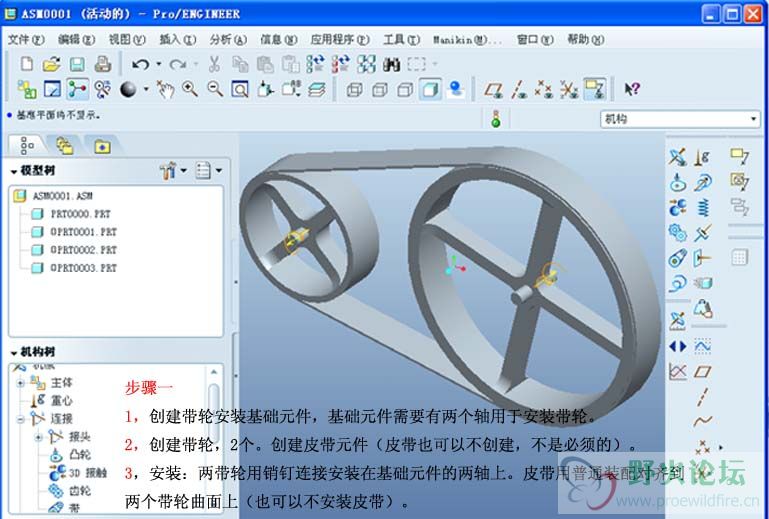Screen dimensions: 769x519
Task: Select PRT0000.PRT in model tree
Action: pyautogui.click(x=80, y=214)
